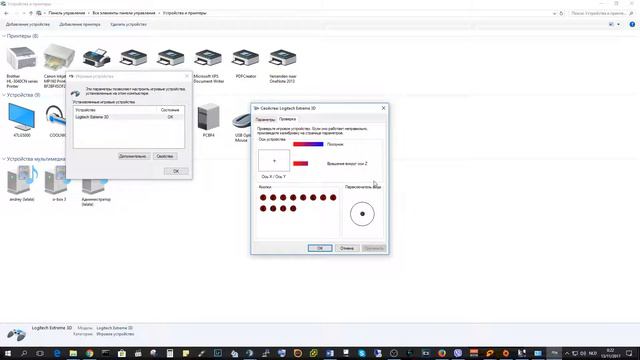Image resolution: width=640 pixels, height=360 pixels.
Task: Open Microsoft Store from the taskbar
Action: pyautogui.click(x=122, y=353)
